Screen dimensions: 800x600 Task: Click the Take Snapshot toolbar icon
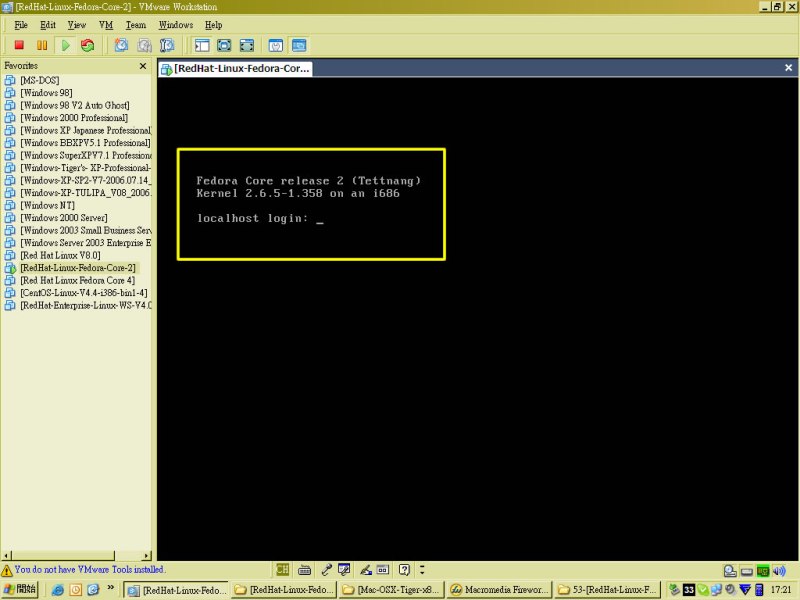point(121,45)
